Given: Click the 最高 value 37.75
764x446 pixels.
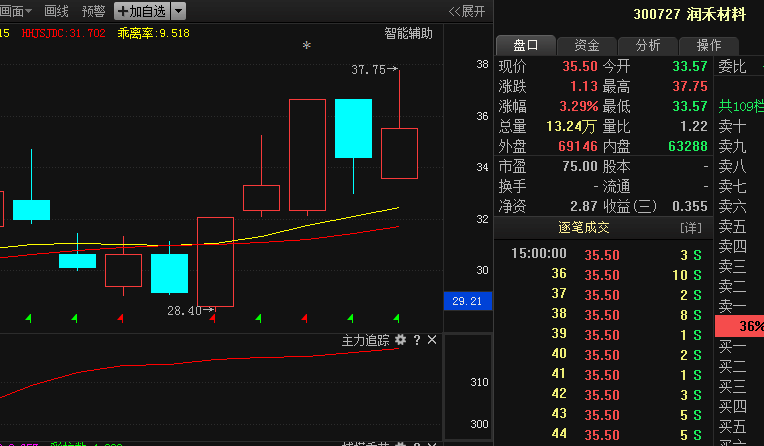Looking at the screenshot, I should point(690,86).
